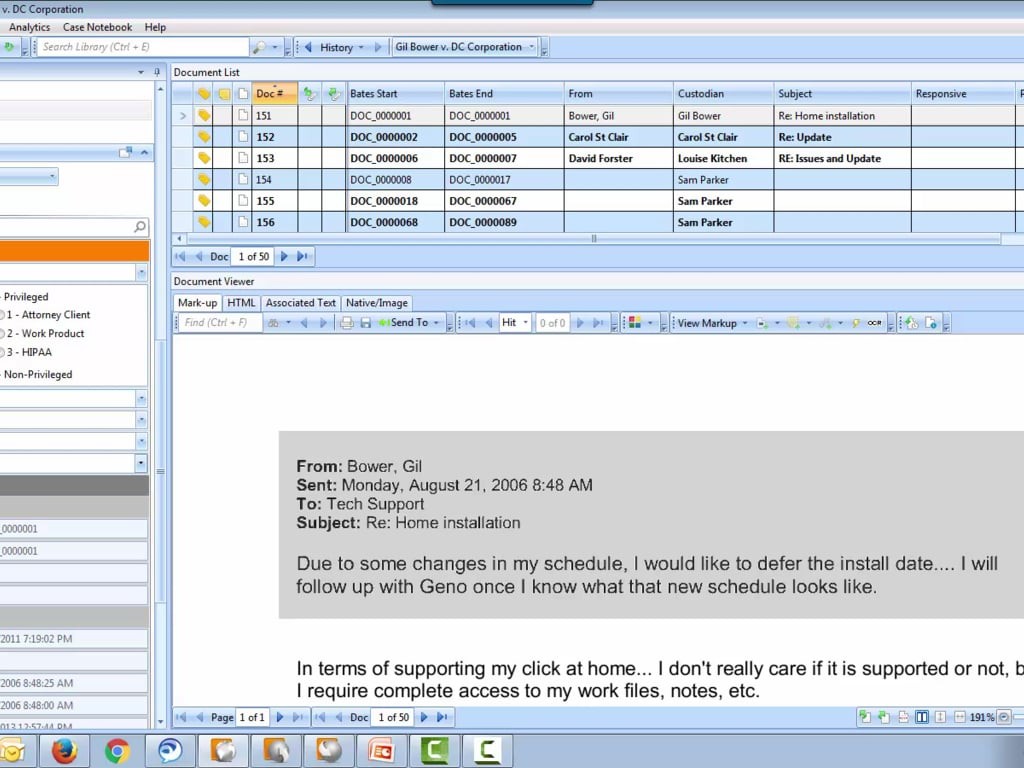Open the Case Notebook menu
Image resolution: width=1024 pixels, height=768 pixels.
(97, 27)
